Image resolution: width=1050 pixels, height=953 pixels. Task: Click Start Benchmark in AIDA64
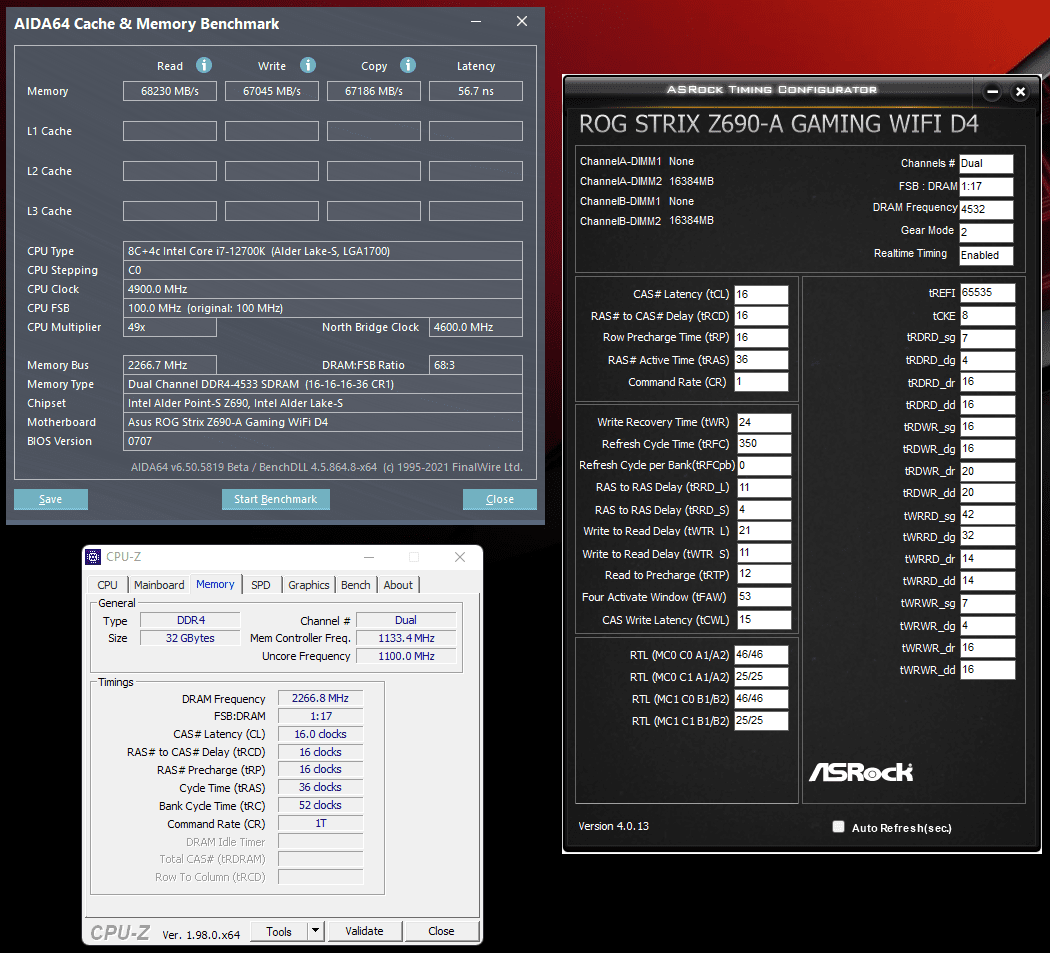(x=275, y=499)
